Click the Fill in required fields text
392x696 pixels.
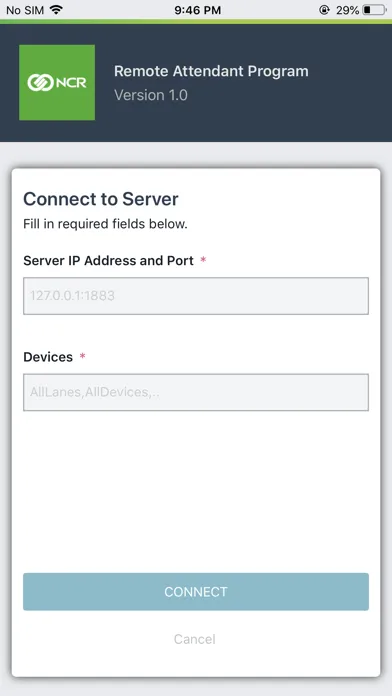tap(105, 224)
